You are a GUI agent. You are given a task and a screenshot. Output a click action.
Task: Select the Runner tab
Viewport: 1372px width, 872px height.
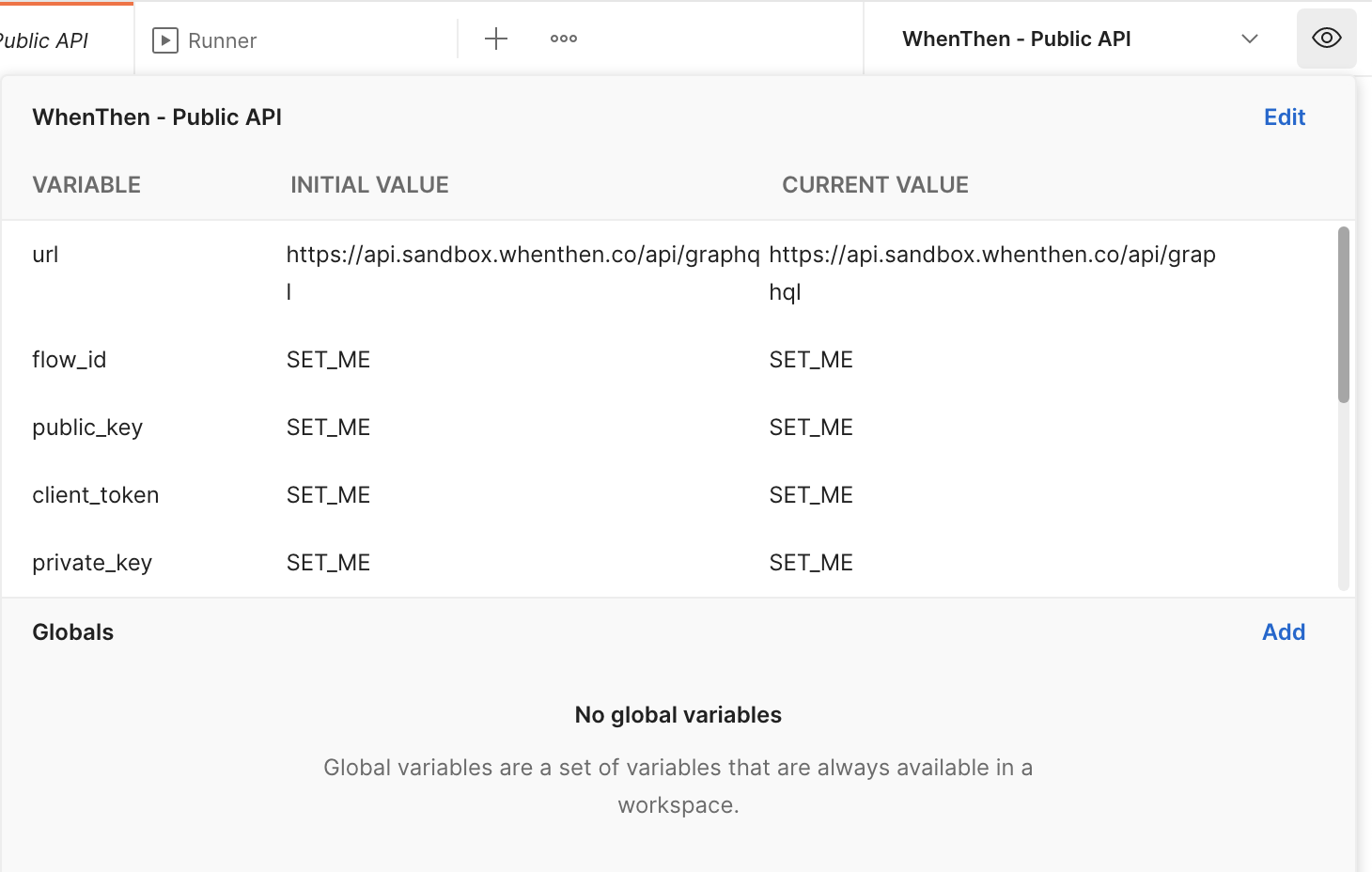point(222,39)
